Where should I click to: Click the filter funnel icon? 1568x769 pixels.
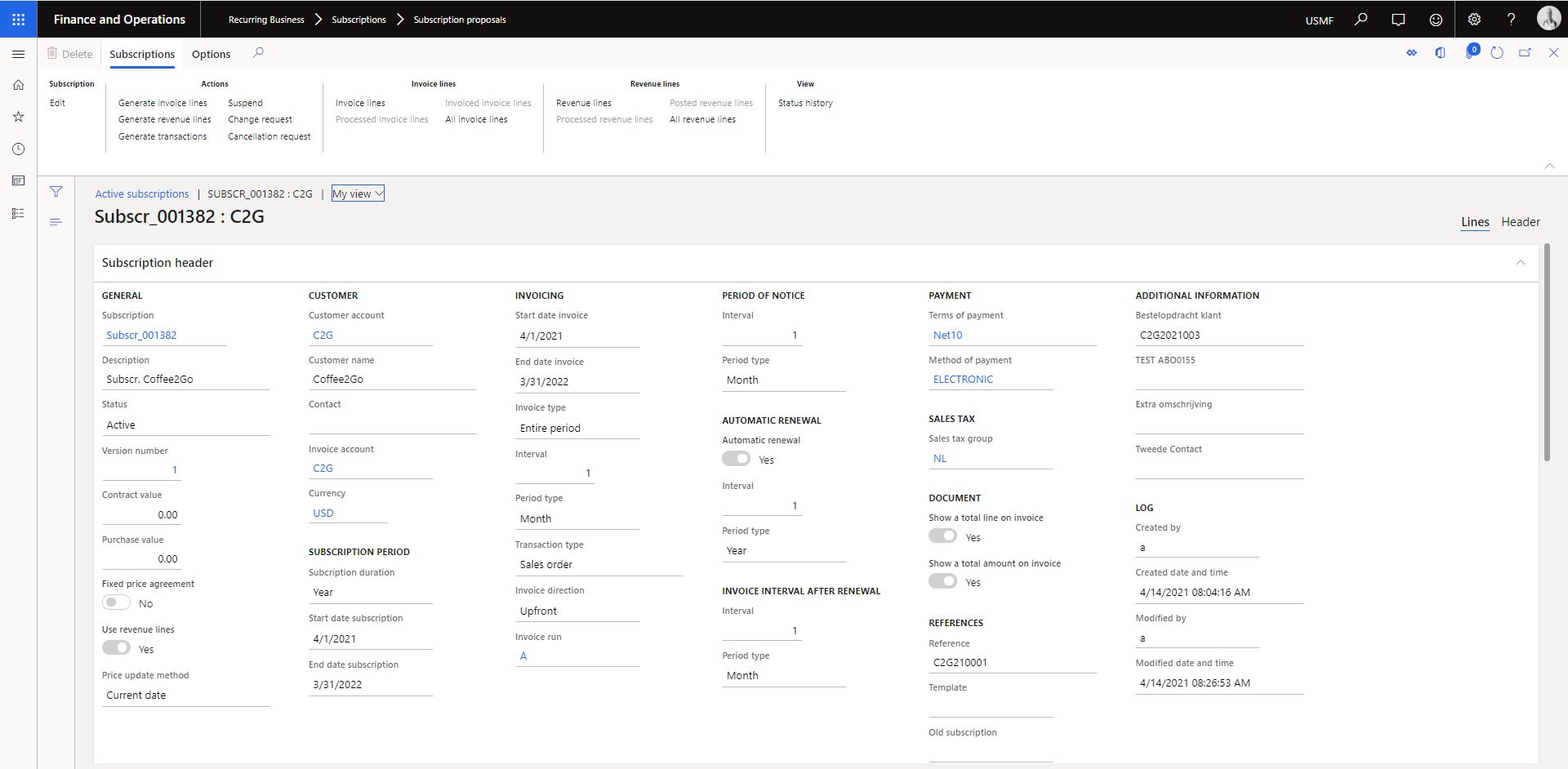[56, 192]
